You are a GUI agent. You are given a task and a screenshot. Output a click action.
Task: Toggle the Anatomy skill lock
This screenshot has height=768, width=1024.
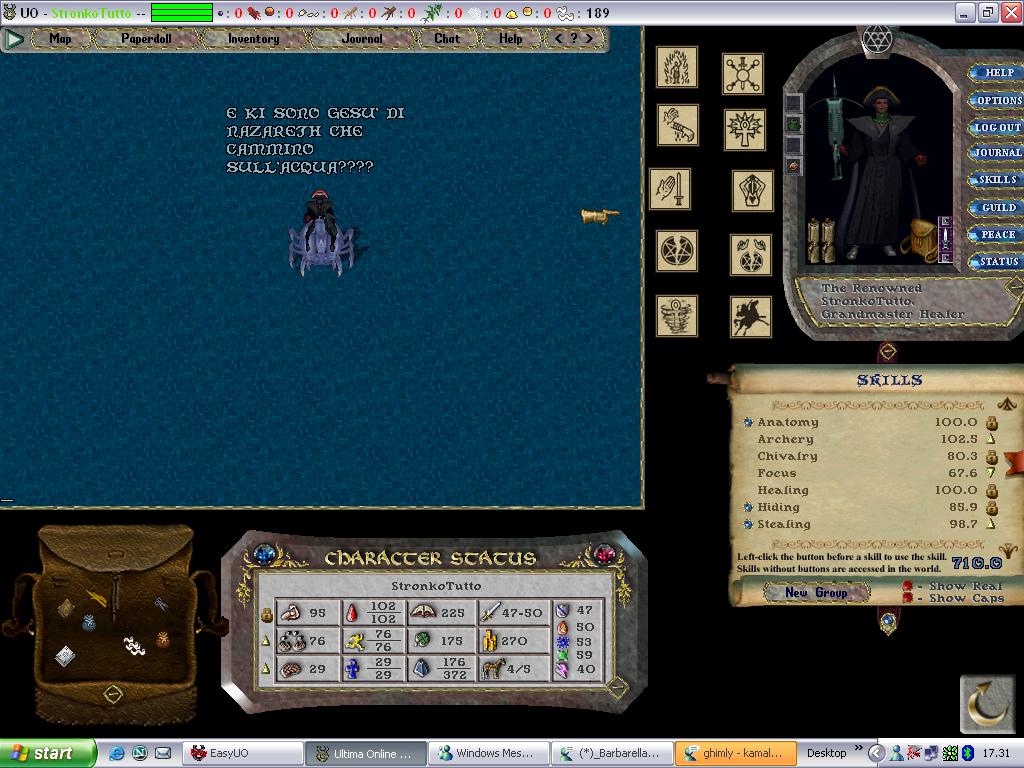[x=992, y=423]
